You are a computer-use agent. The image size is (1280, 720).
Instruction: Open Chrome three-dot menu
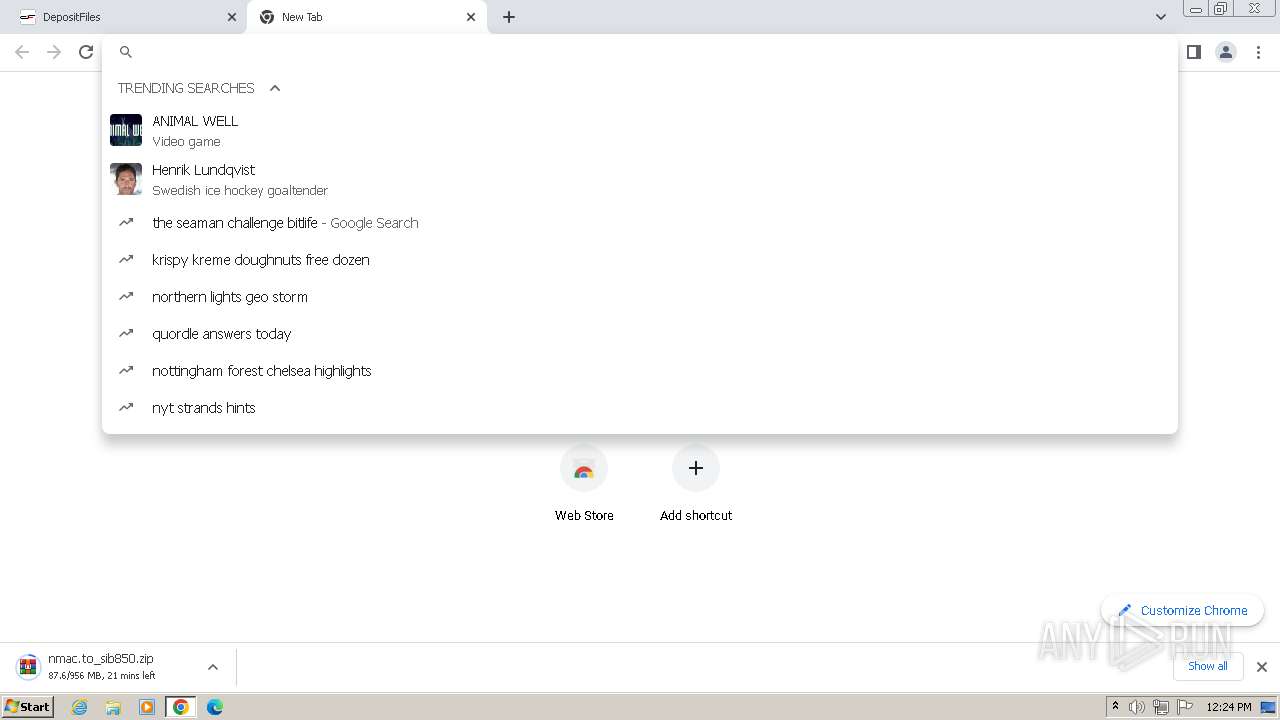1258,52
